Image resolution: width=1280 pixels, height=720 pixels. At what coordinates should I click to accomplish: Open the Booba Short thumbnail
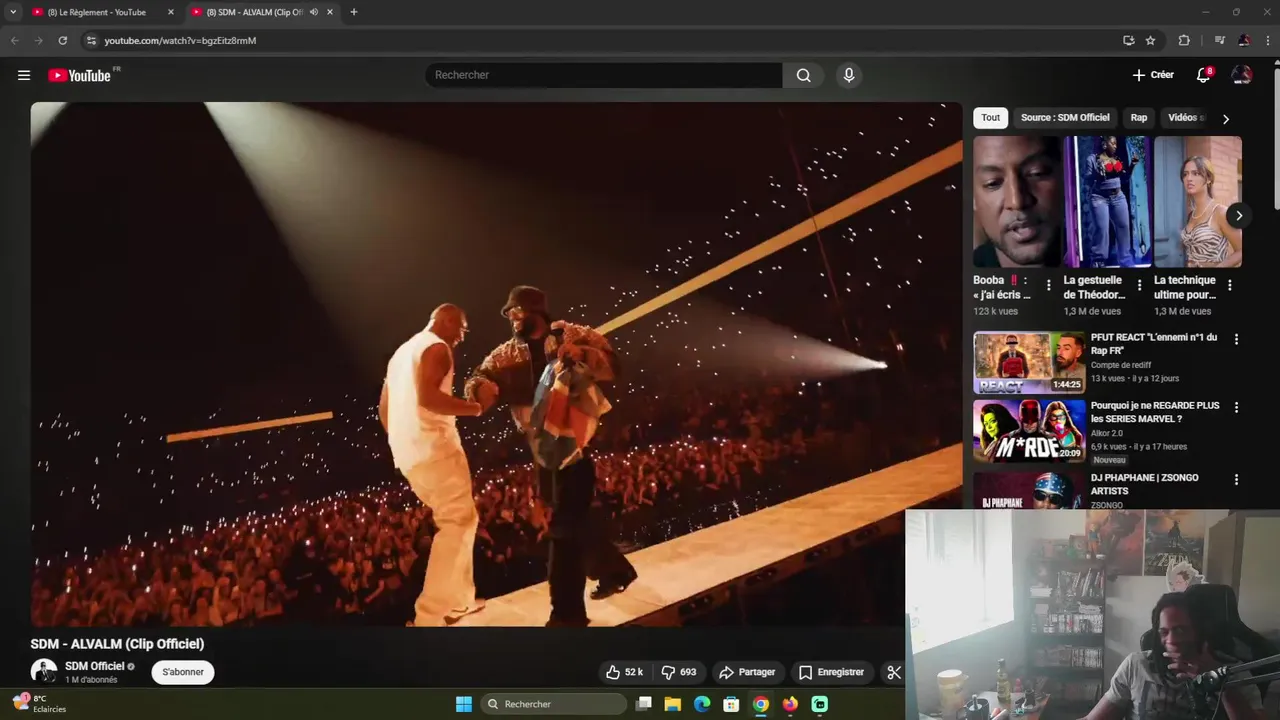(x=1017, y=202)
